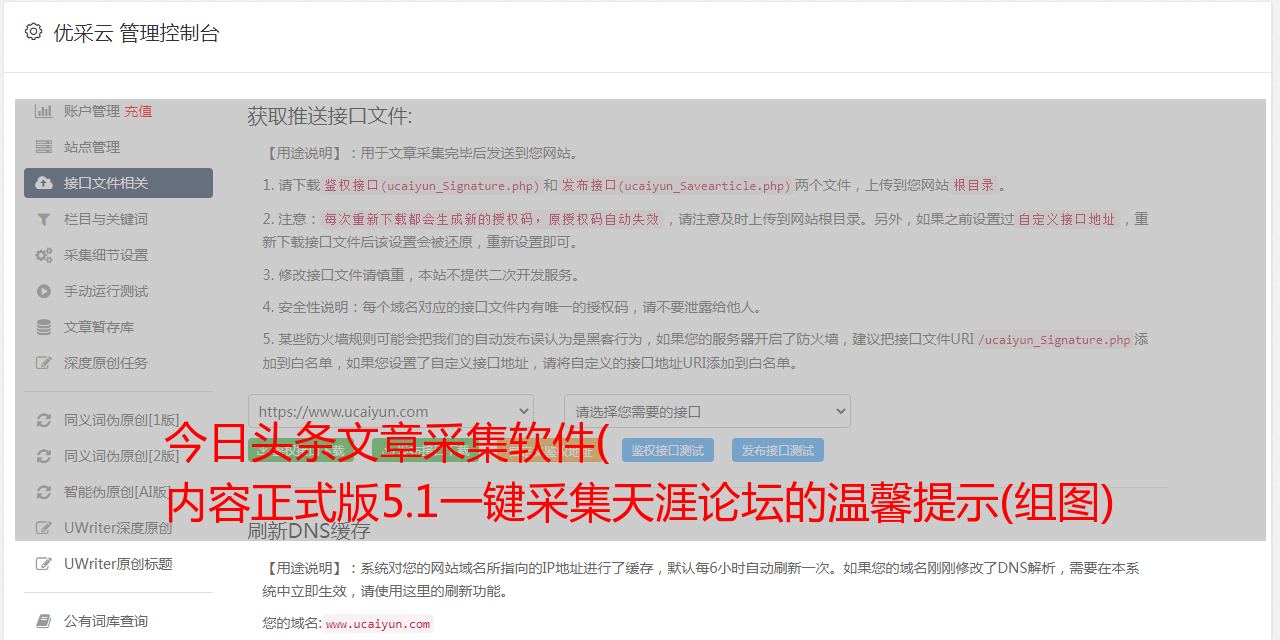The image size is (1280, 640).
Task: Click the filter icon for 栏目与关键词
Action: pyautogui.click(x=44, y=219)
